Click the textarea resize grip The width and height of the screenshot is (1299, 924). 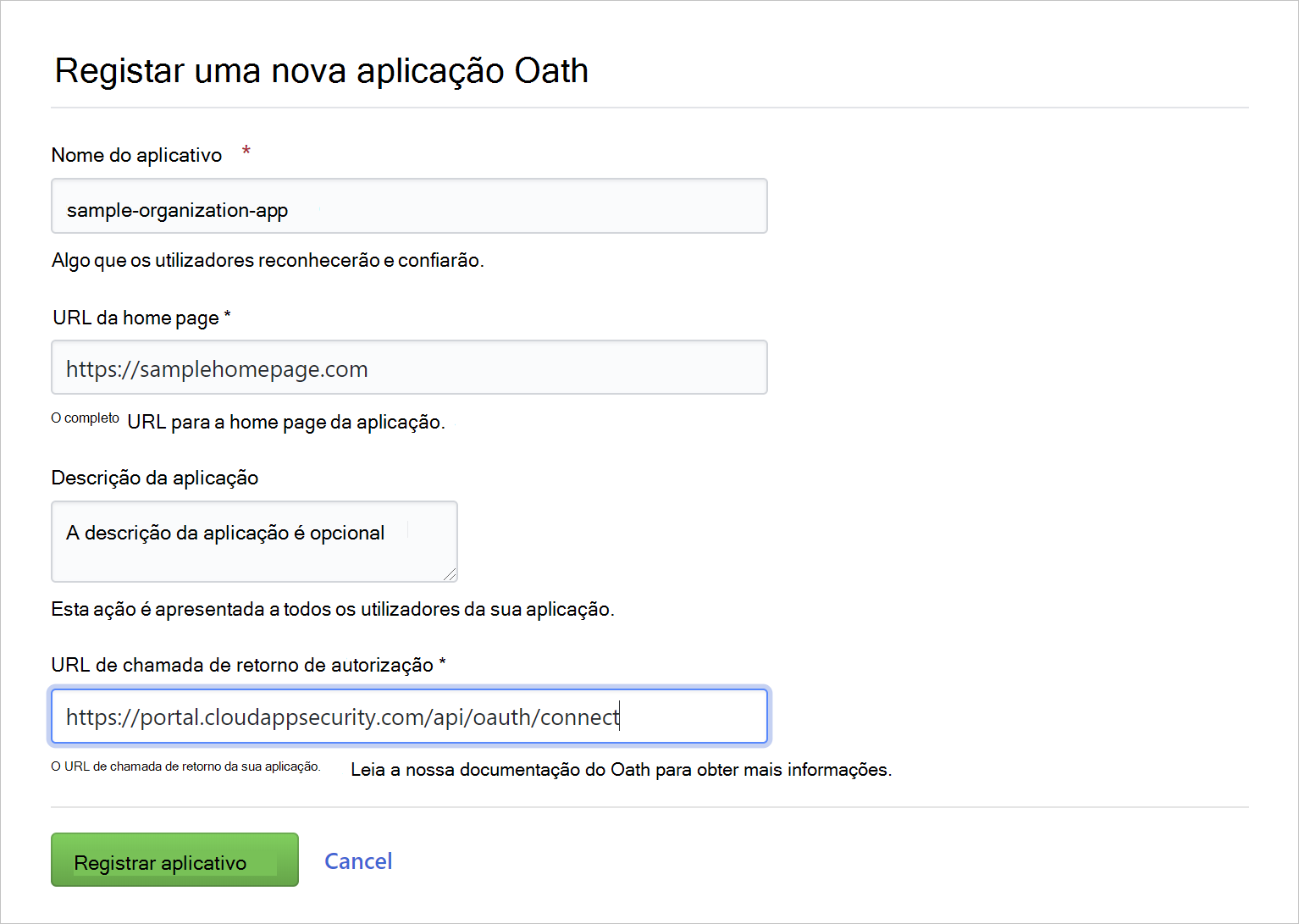450,575
